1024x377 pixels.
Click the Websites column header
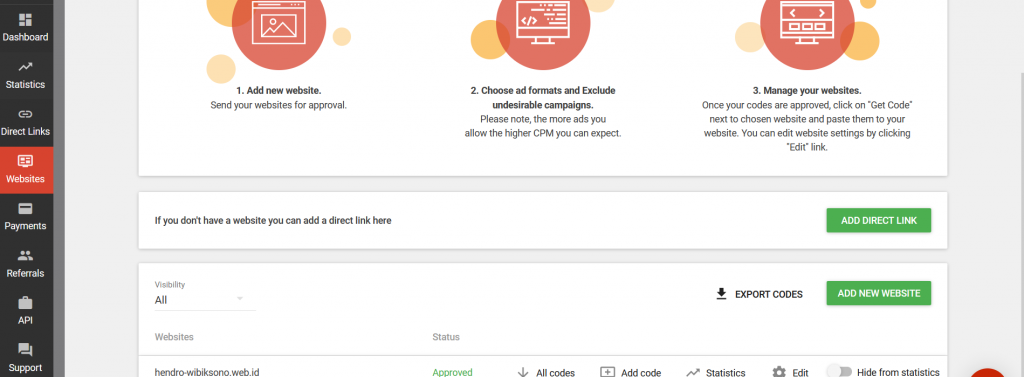[174, 337]
